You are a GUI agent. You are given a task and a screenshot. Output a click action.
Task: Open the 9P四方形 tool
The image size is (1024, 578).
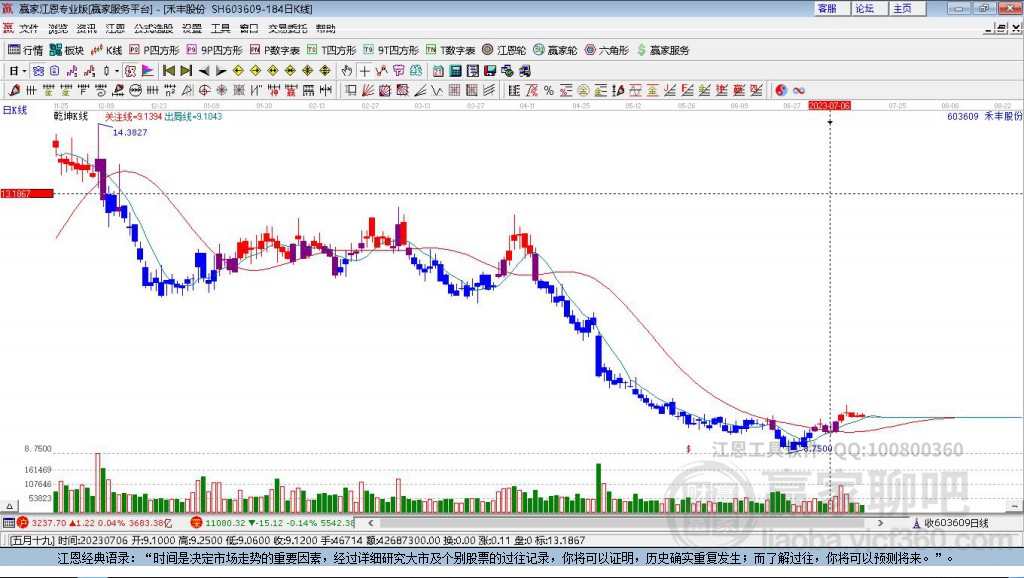(214, 50)
